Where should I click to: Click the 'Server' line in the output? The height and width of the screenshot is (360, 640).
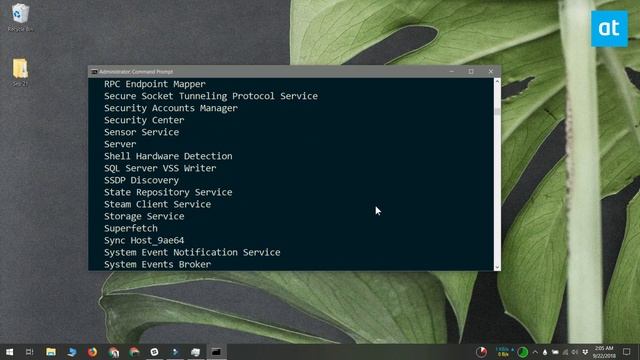click(x=120, y=144)
